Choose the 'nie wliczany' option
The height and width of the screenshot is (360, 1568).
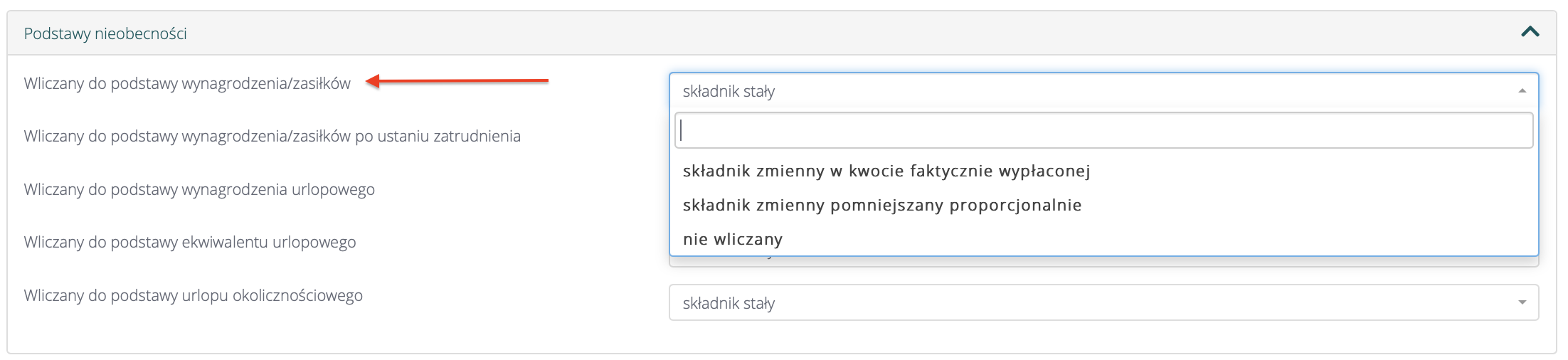[732, 239]
